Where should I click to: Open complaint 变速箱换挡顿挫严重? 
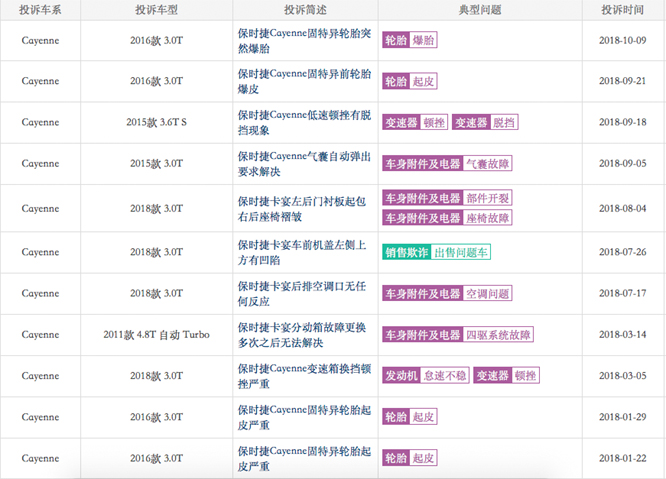[x=304, y=376]
